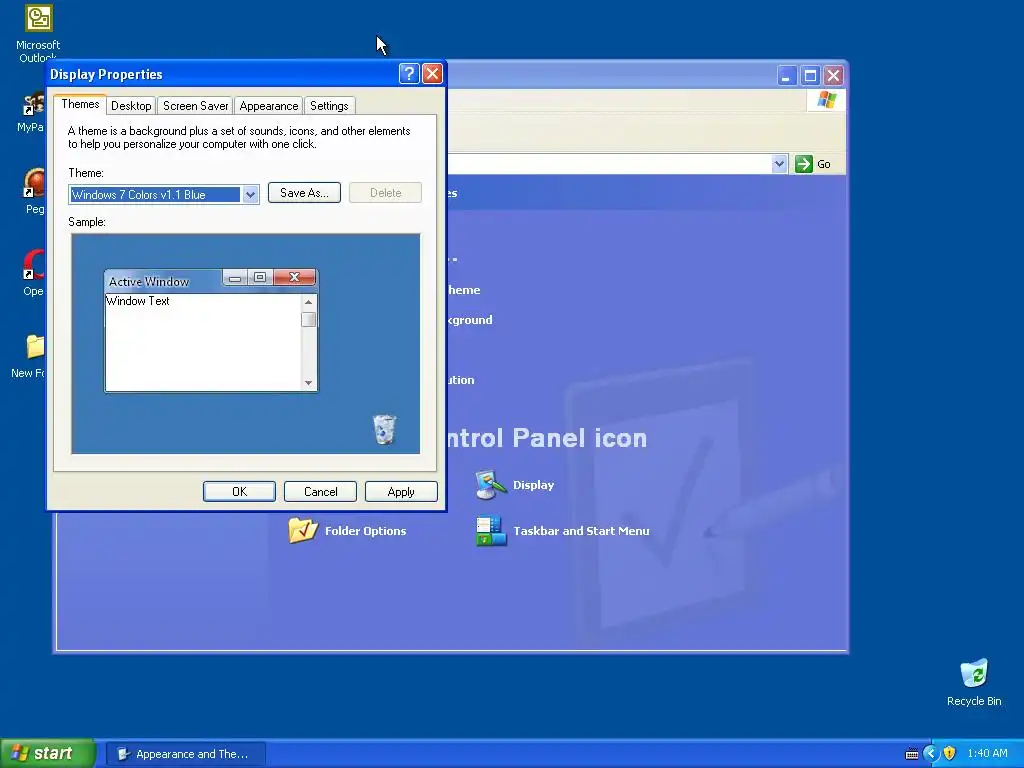Close the Display Properties dialog
The width and height of the screenshot is (1024, 768).
click(x=432, y=74)
